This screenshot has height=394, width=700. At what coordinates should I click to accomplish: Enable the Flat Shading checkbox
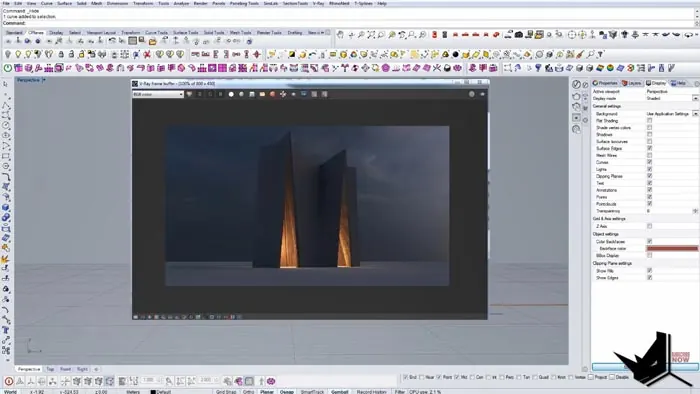[650, 120]
